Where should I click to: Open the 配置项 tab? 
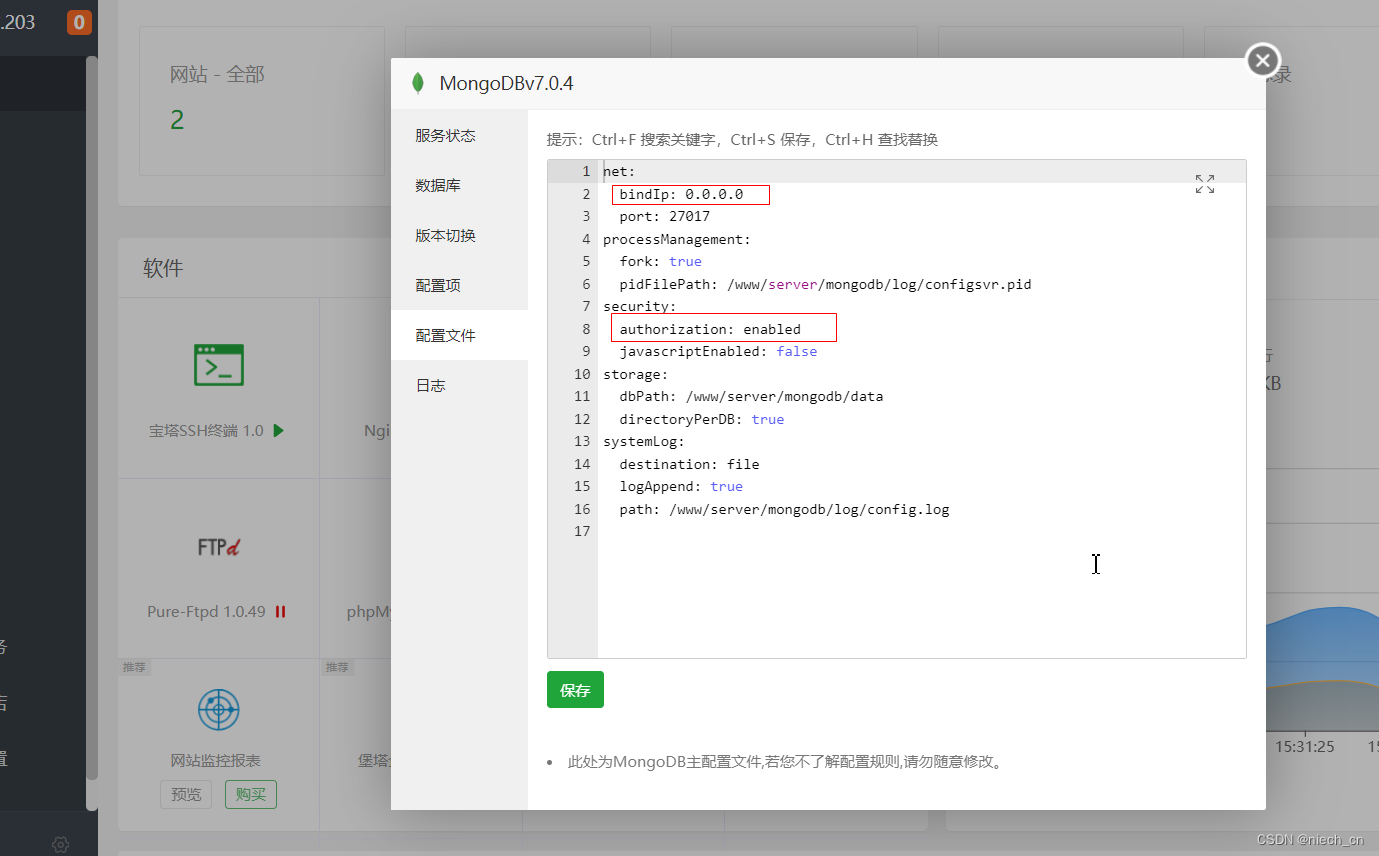click(x=459, y=285)
